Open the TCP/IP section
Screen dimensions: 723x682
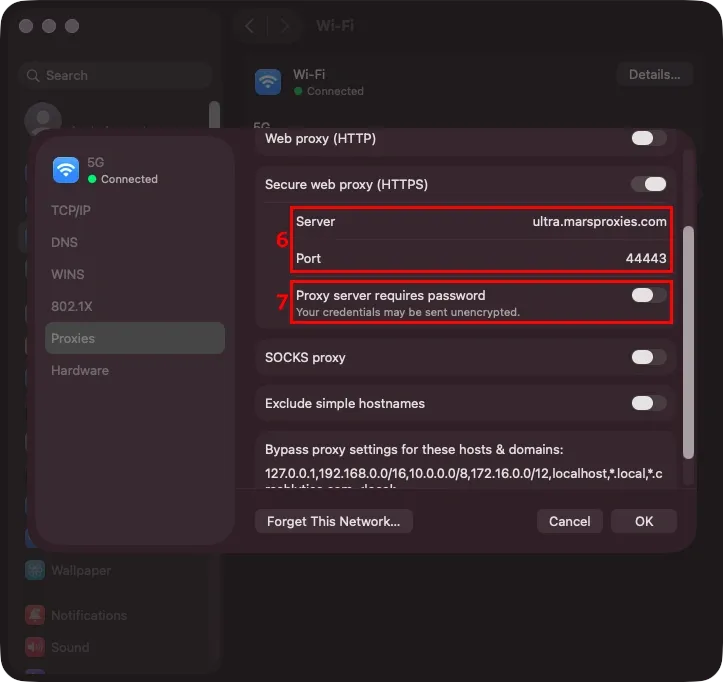pyautogui.click(x=71, y=211)
